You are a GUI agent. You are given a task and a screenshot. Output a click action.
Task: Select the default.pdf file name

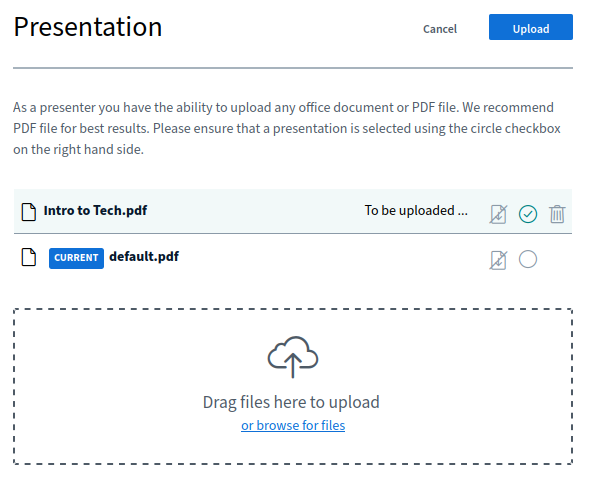tap(144, 257)
